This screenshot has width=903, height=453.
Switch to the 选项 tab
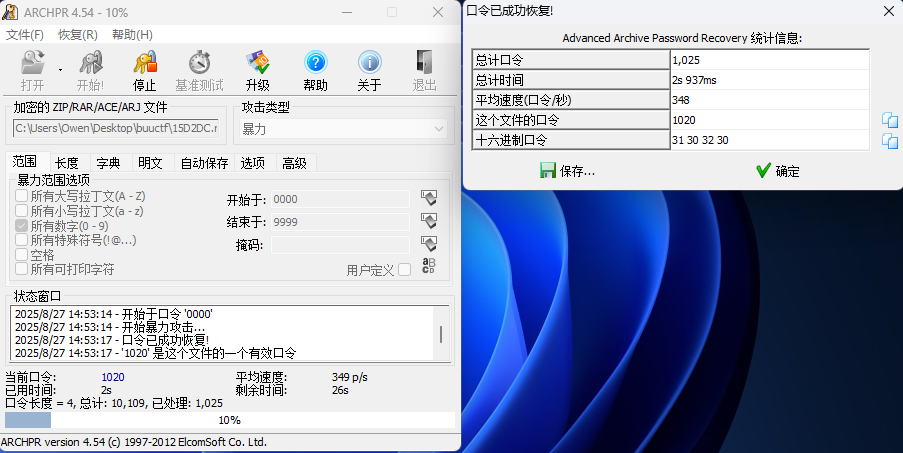click(253, 163)
